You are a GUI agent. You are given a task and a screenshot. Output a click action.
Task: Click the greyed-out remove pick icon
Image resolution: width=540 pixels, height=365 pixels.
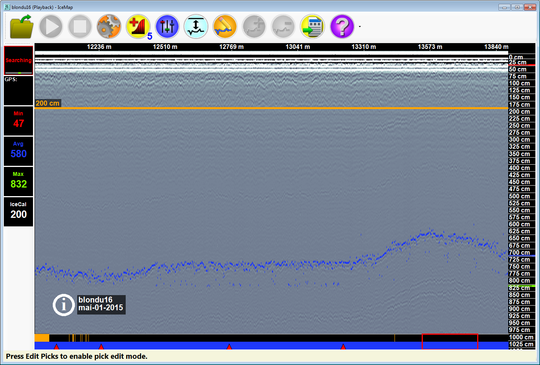283,27
